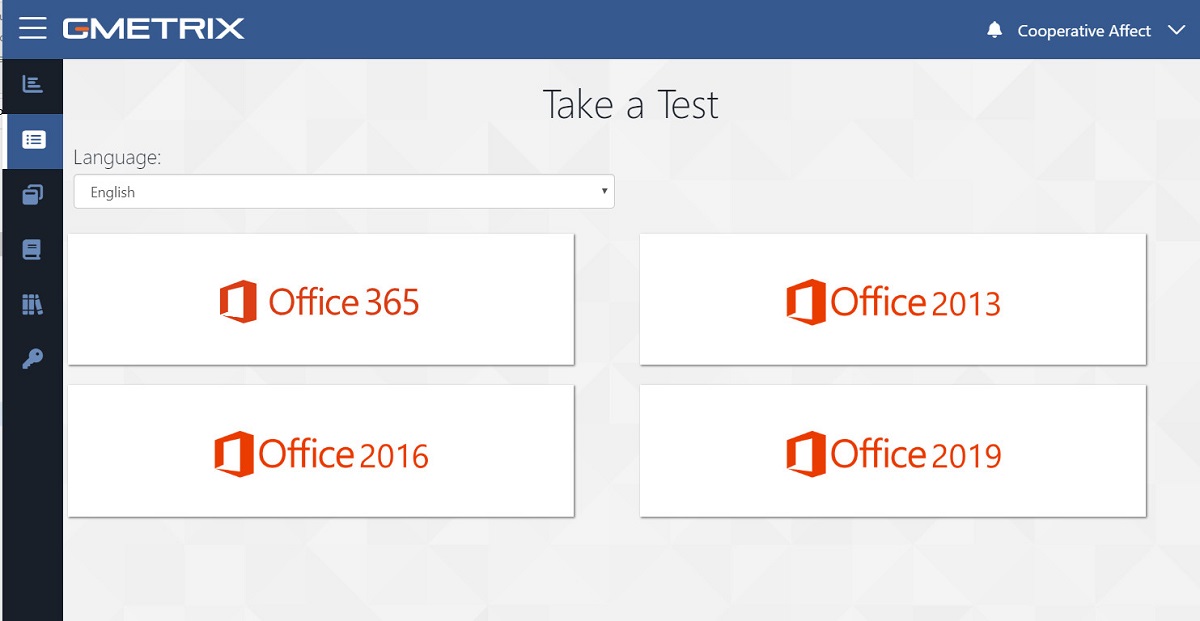Click the Language dropdown arrow
Screen dimensions: 1200x621
(x=604, y=190)
